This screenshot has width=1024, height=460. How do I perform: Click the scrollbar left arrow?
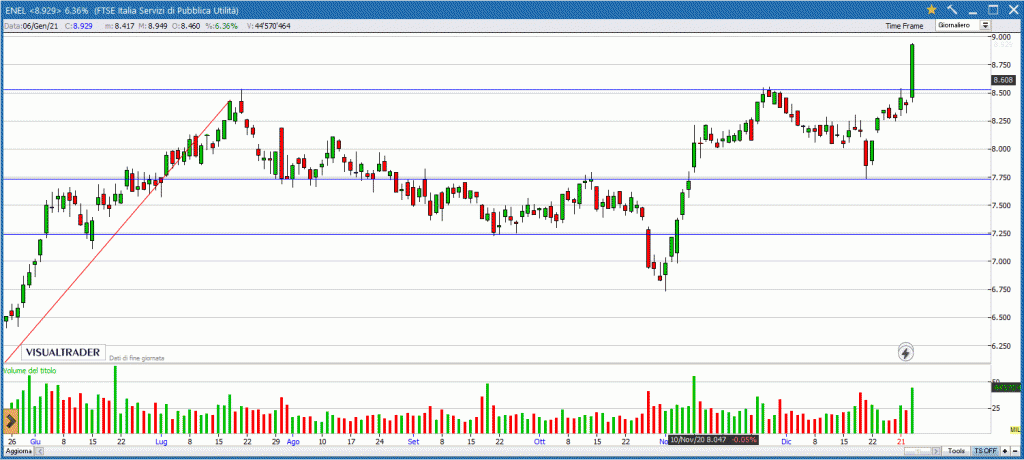39,452
